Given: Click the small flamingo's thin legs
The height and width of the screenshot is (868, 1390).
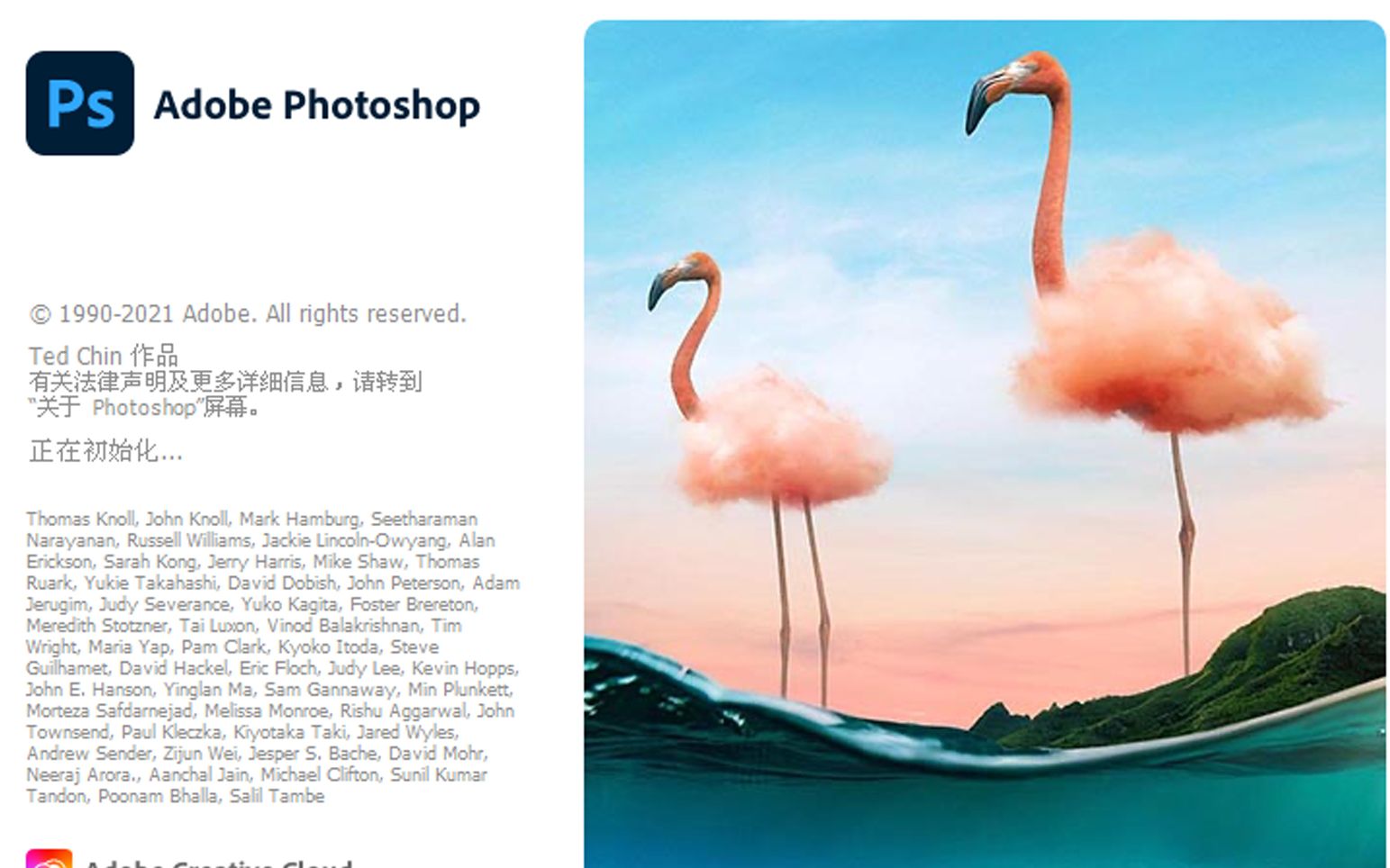Looking at the screenshot, I should pyautogui.click(x=802, y=601).
